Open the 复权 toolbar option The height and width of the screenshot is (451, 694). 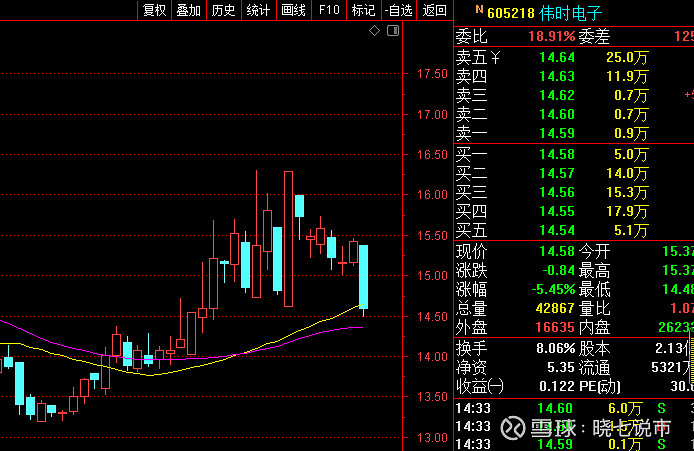(154, 10)
